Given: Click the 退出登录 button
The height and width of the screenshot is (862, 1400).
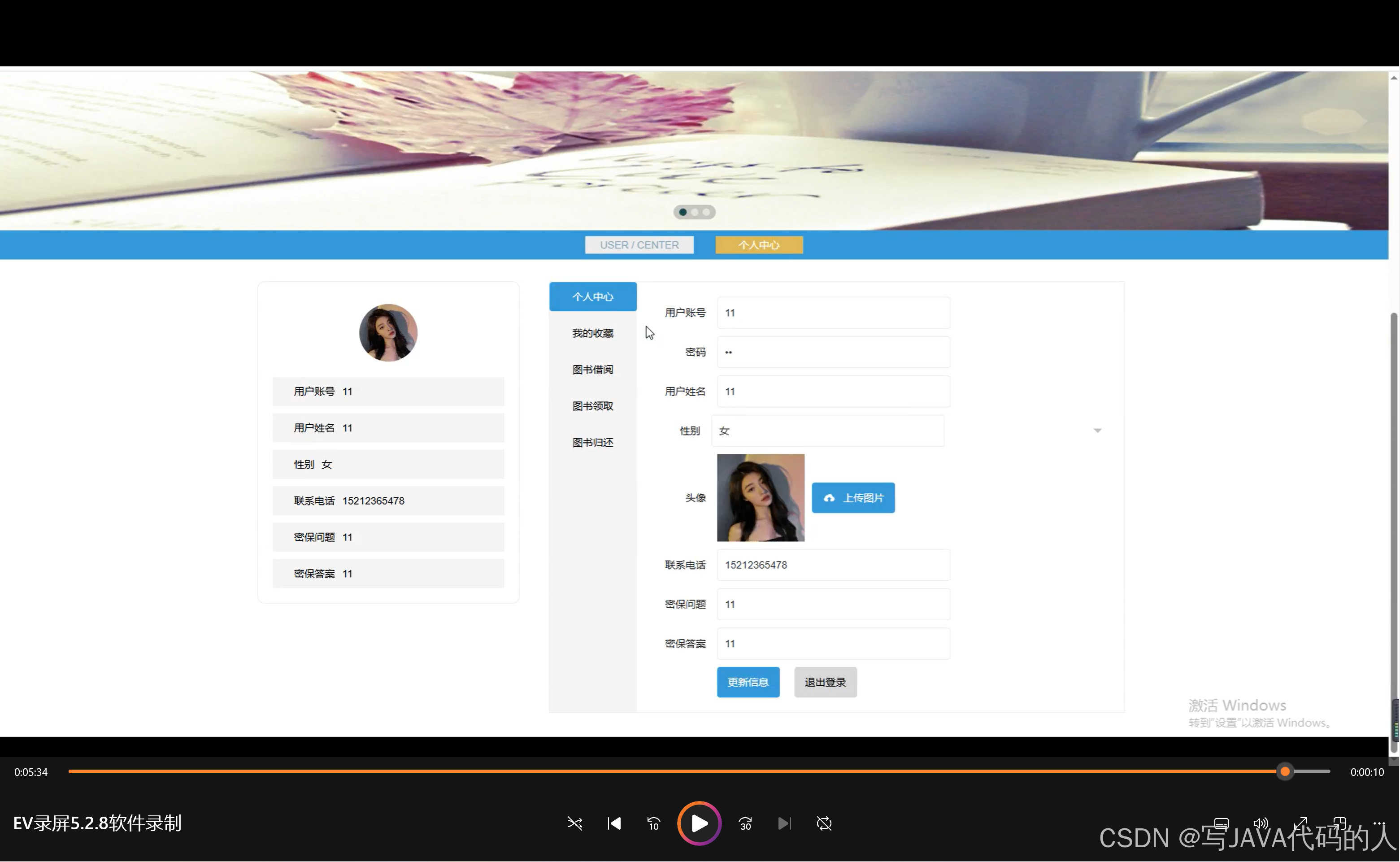Looking at the screenshot, I should (825, 682).
